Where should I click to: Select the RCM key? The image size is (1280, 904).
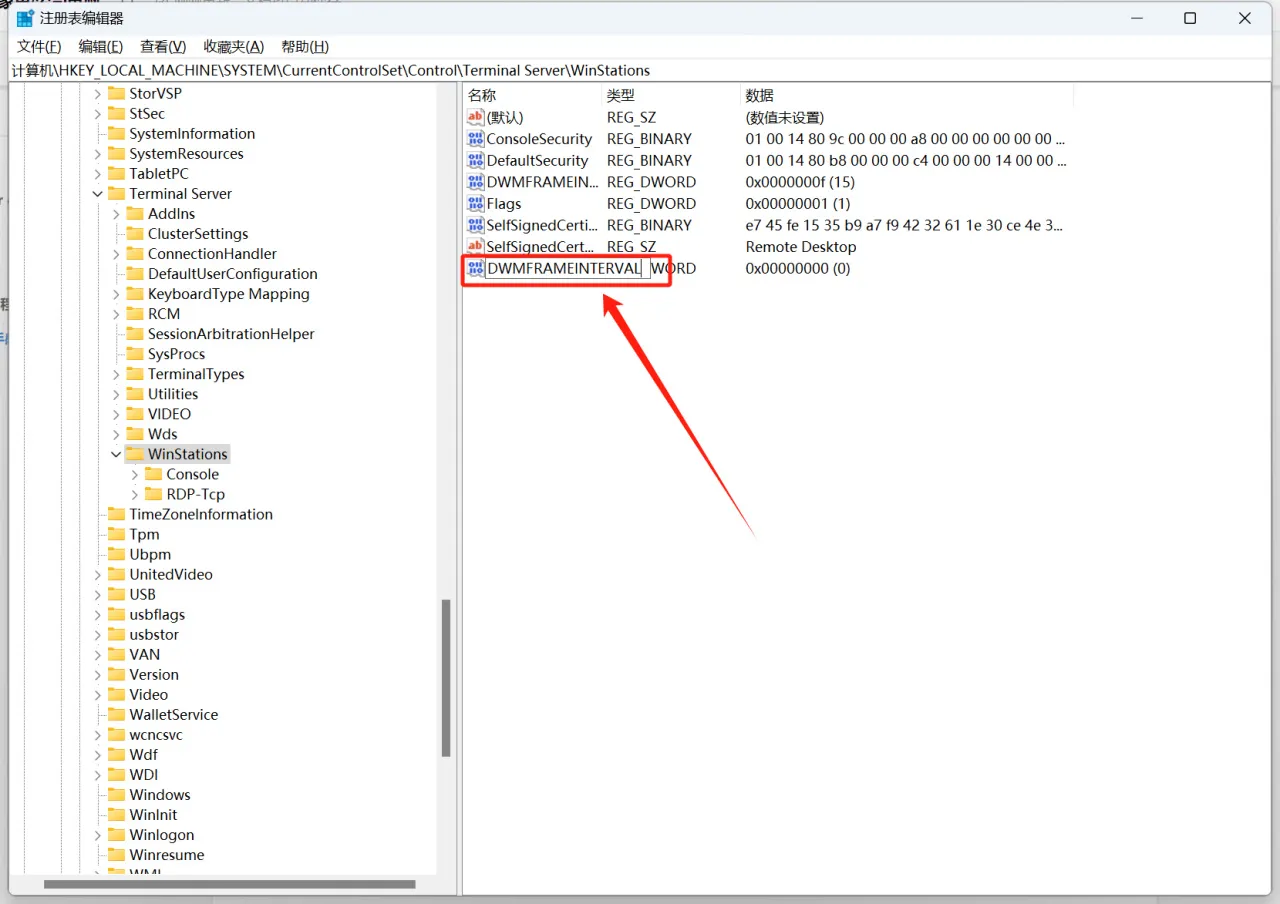click(164, 314)
